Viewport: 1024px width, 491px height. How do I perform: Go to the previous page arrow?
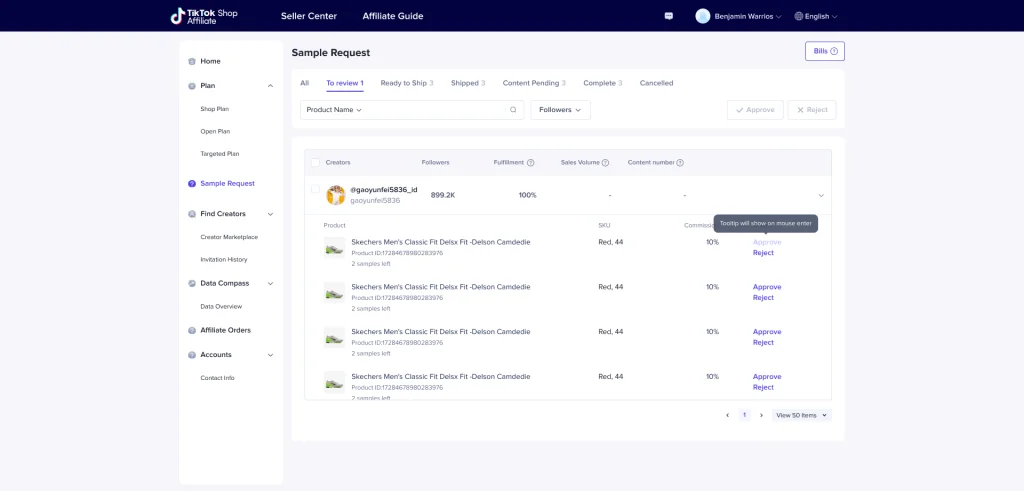point(728,415)
